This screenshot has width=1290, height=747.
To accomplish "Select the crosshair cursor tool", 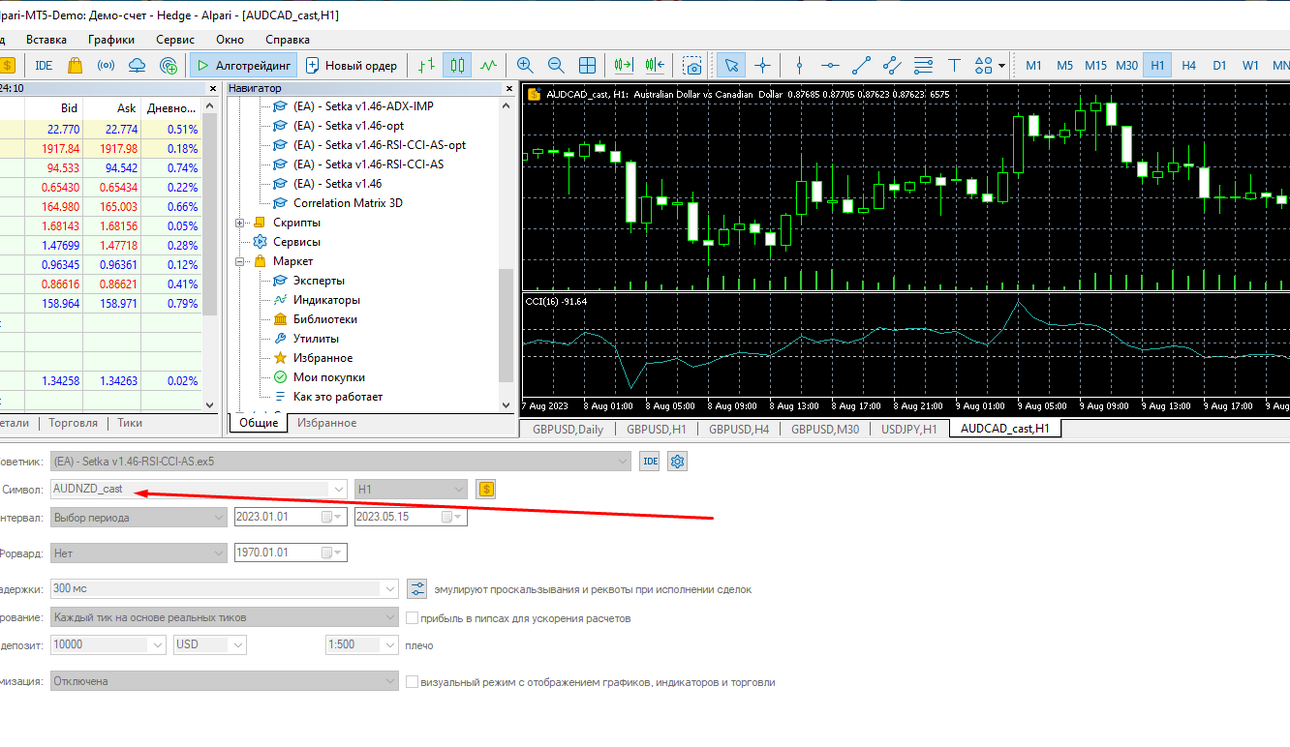I will (x=763, y=65).
